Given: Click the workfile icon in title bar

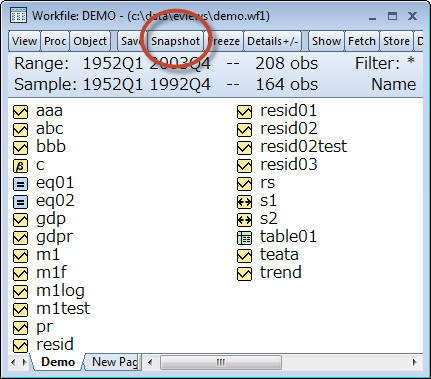Looking at the screenshot, I should (x=18, y=15).
